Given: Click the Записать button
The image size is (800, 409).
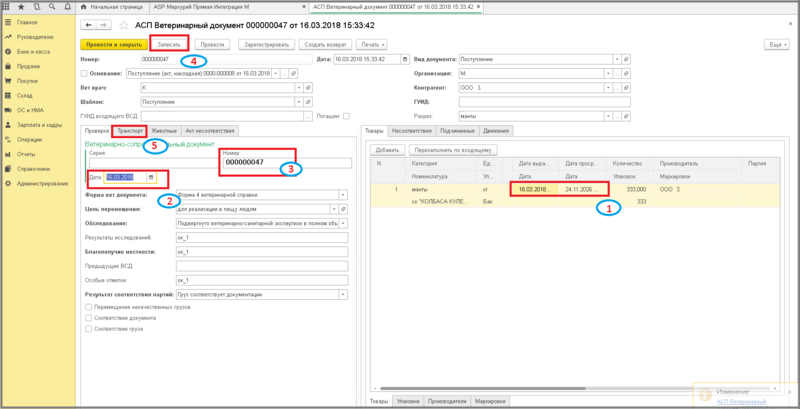Looking at the screenshot, I should click(168, 44).
